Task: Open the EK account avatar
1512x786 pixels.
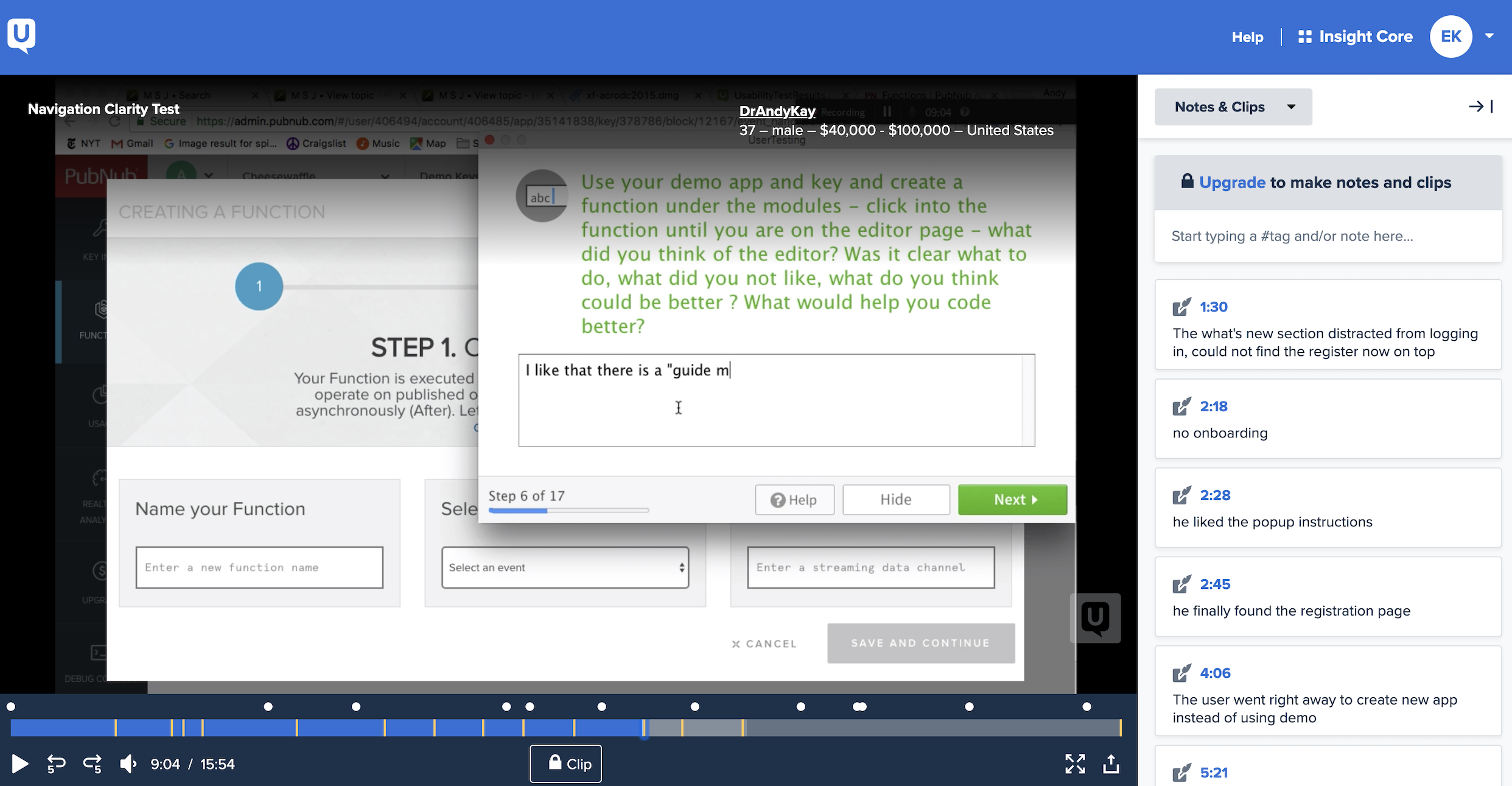Action: [x=1451, y=37]
